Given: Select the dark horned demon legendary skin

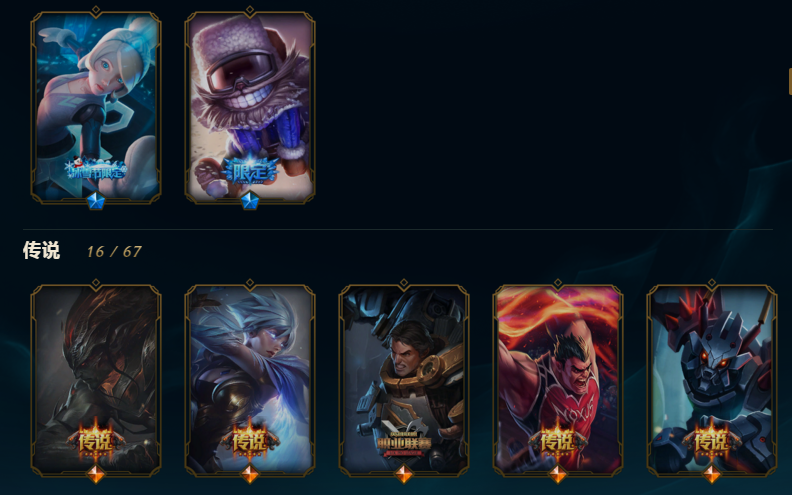Looking at the screenshot, I should (x=96, y=380).
